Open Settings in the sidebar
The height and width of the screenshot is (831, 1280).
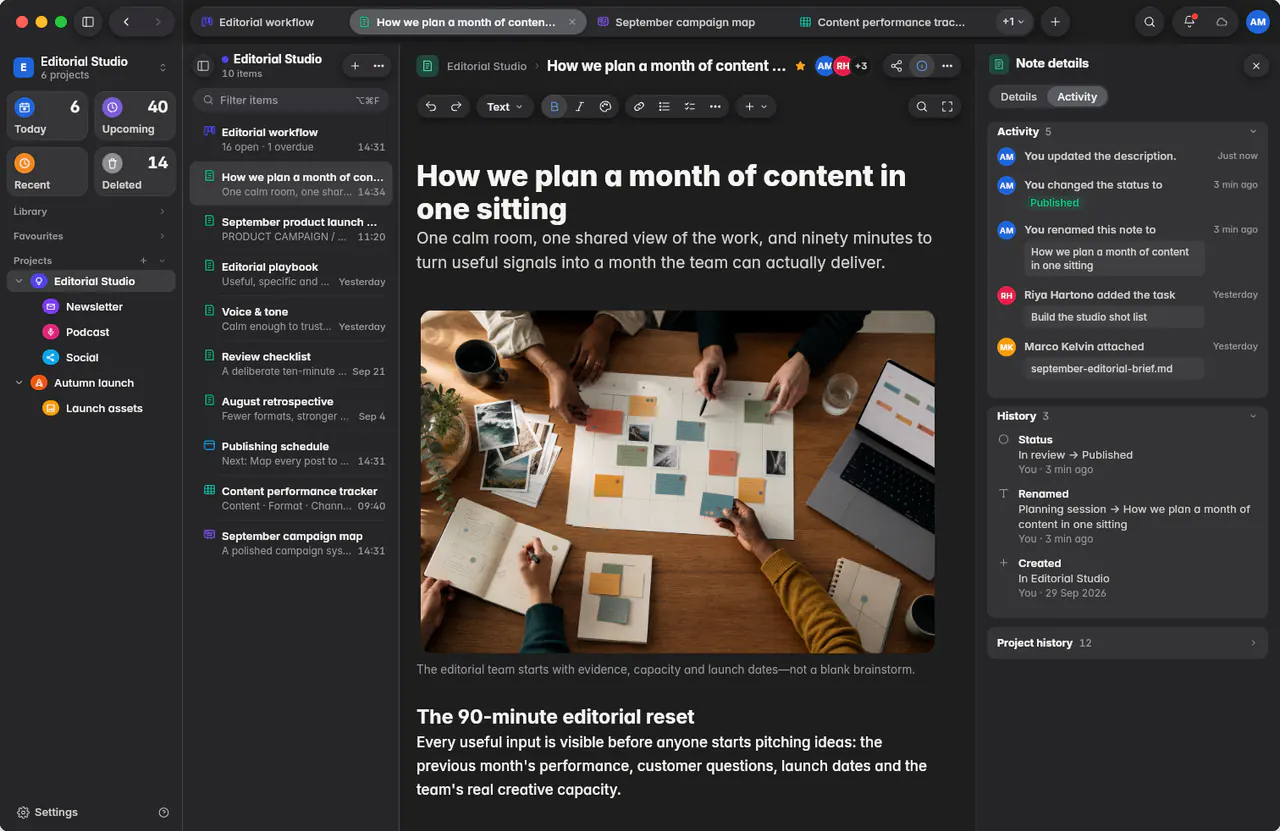[x=46, y=813]
